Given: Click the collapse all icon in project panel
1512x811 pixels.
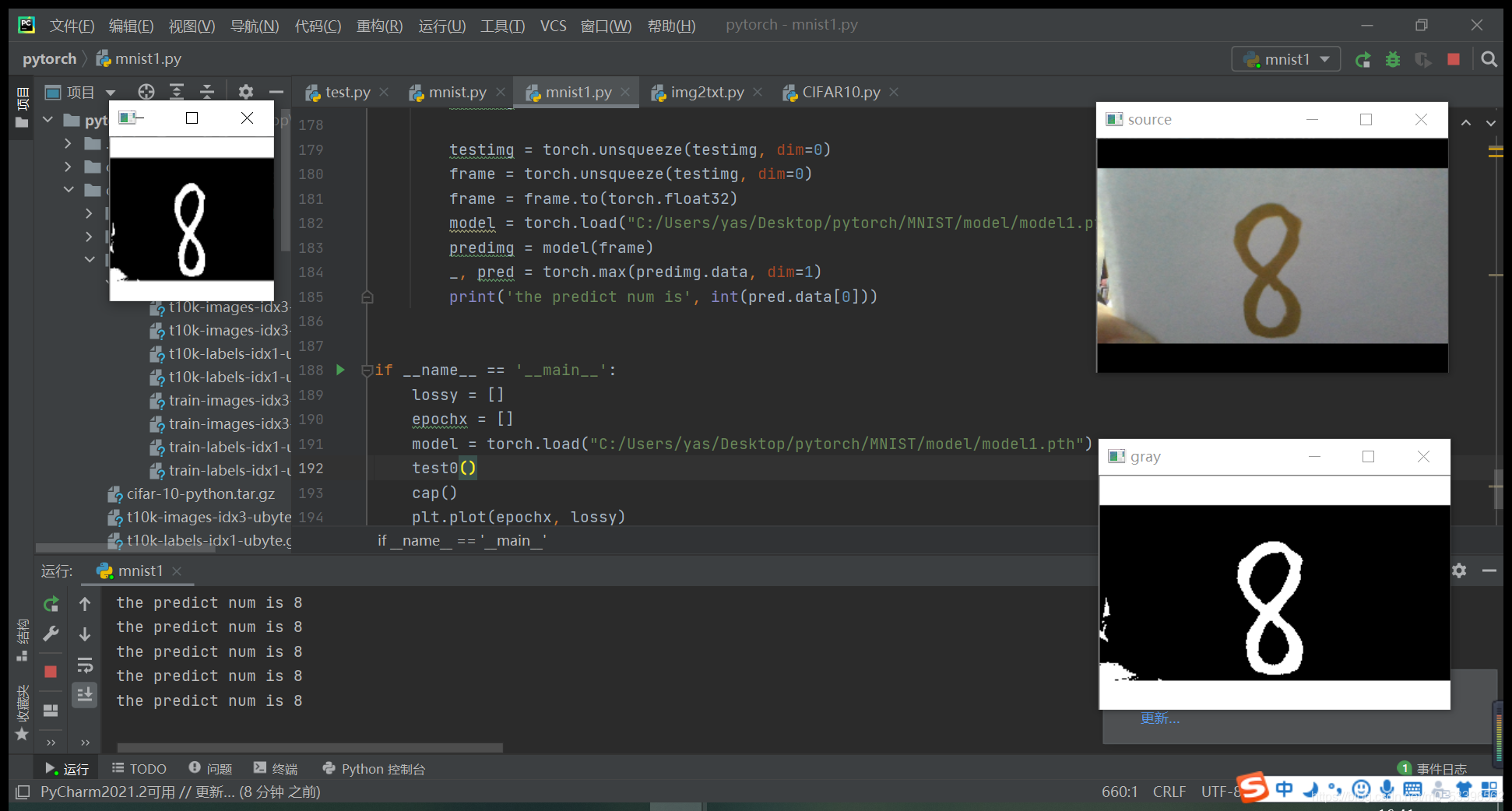Looking at the screenshot, I should (x=207, y=92).
